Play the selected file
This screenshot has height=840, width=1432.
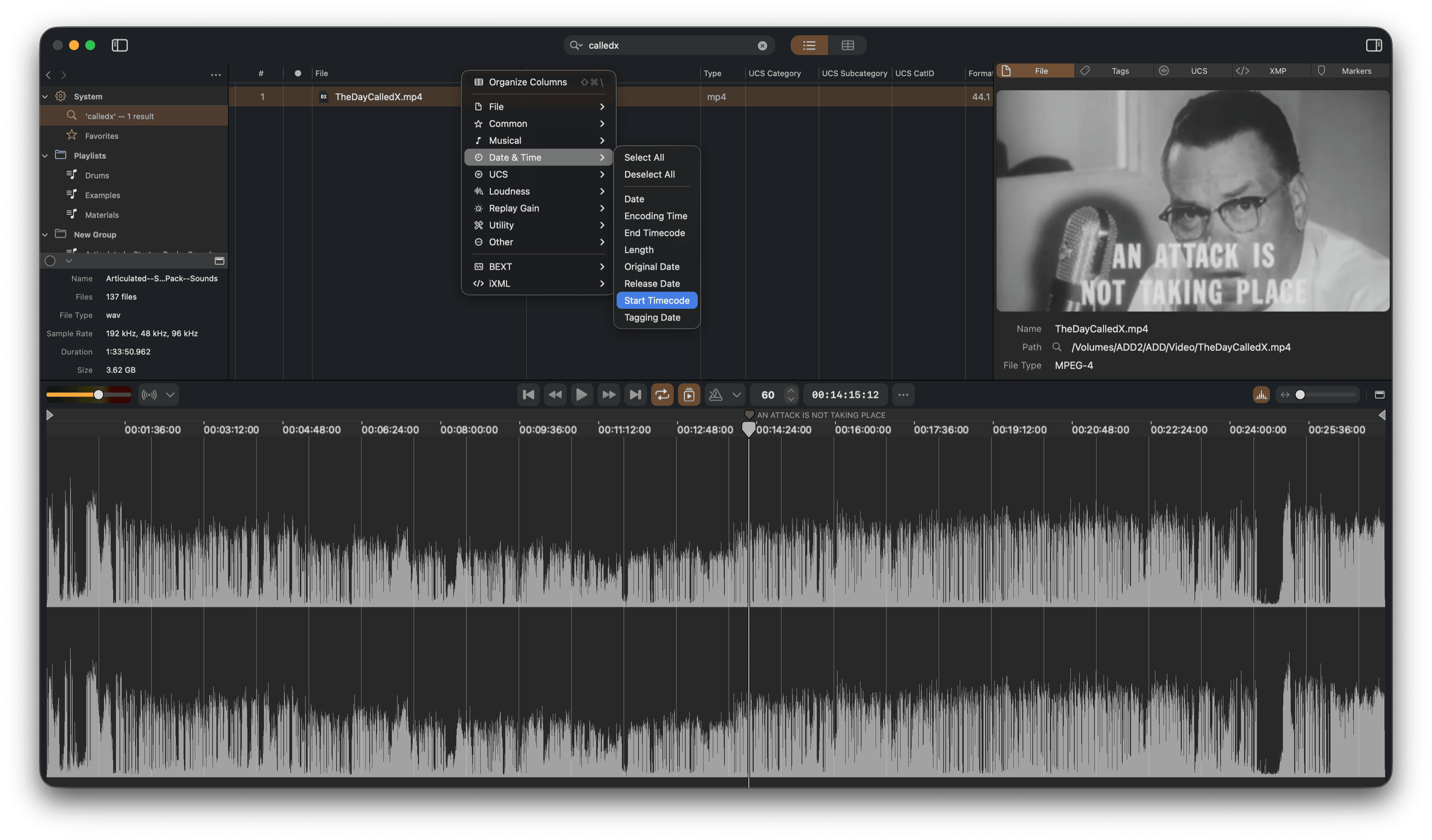click(581, 395)
